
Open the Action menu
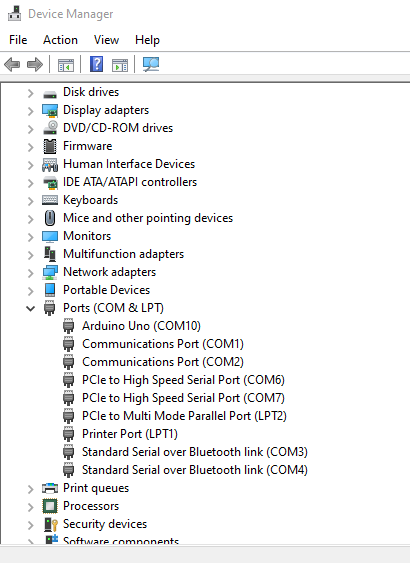pyautogui.click(x=60, y=40)
